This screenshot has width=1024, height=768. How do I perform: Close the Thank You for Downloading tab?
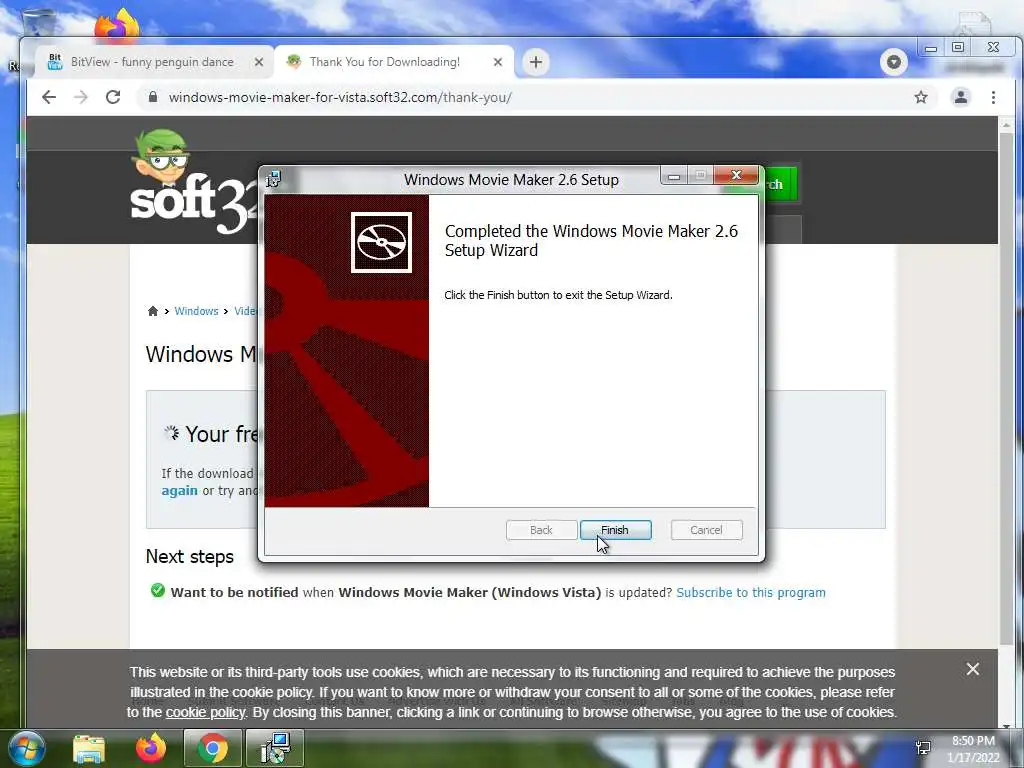click(x=498, y=62)
